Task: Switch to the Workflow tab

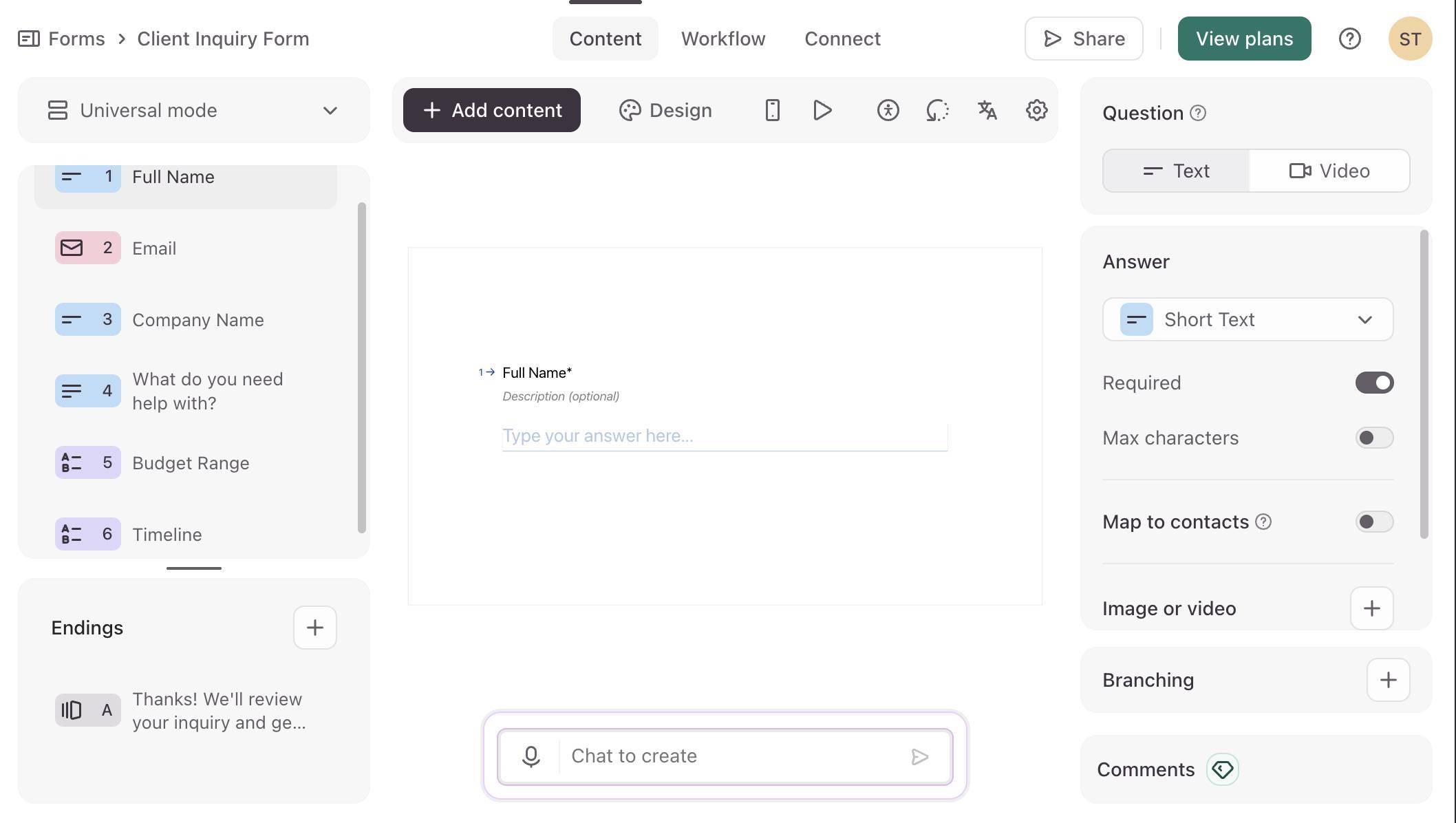Action: (x=723, y=39)
